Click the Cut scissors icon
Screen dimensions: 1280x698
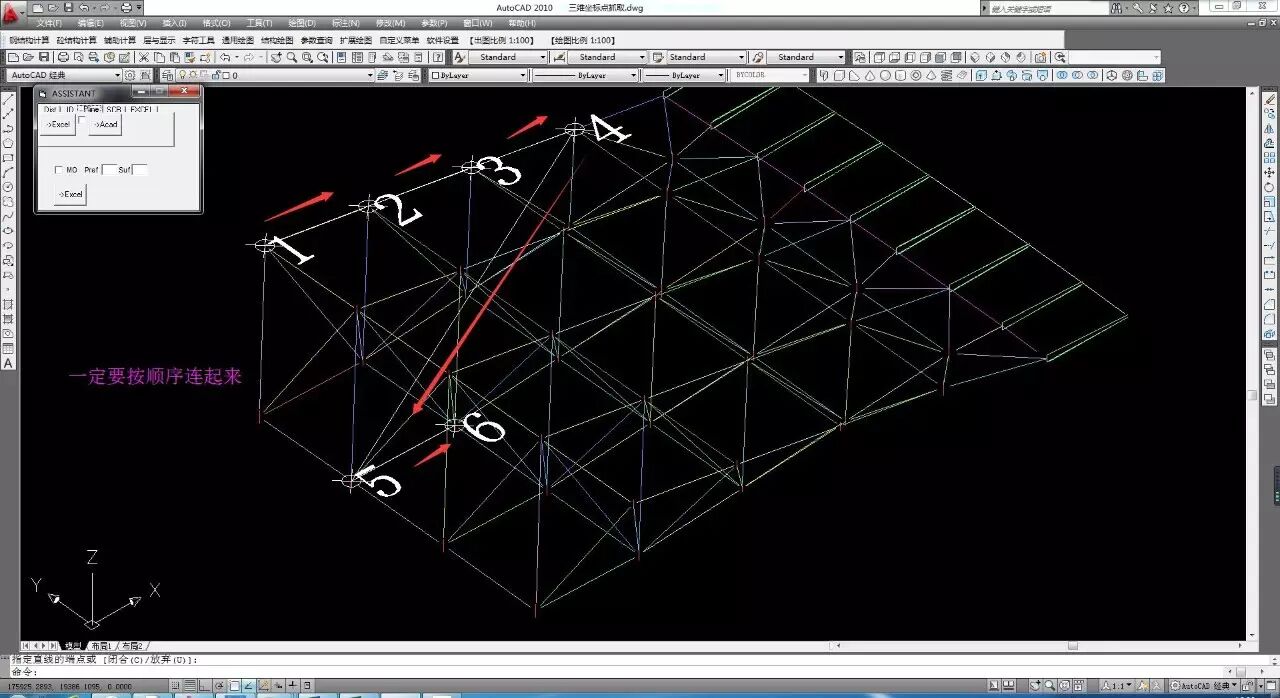tap(143, 57)
